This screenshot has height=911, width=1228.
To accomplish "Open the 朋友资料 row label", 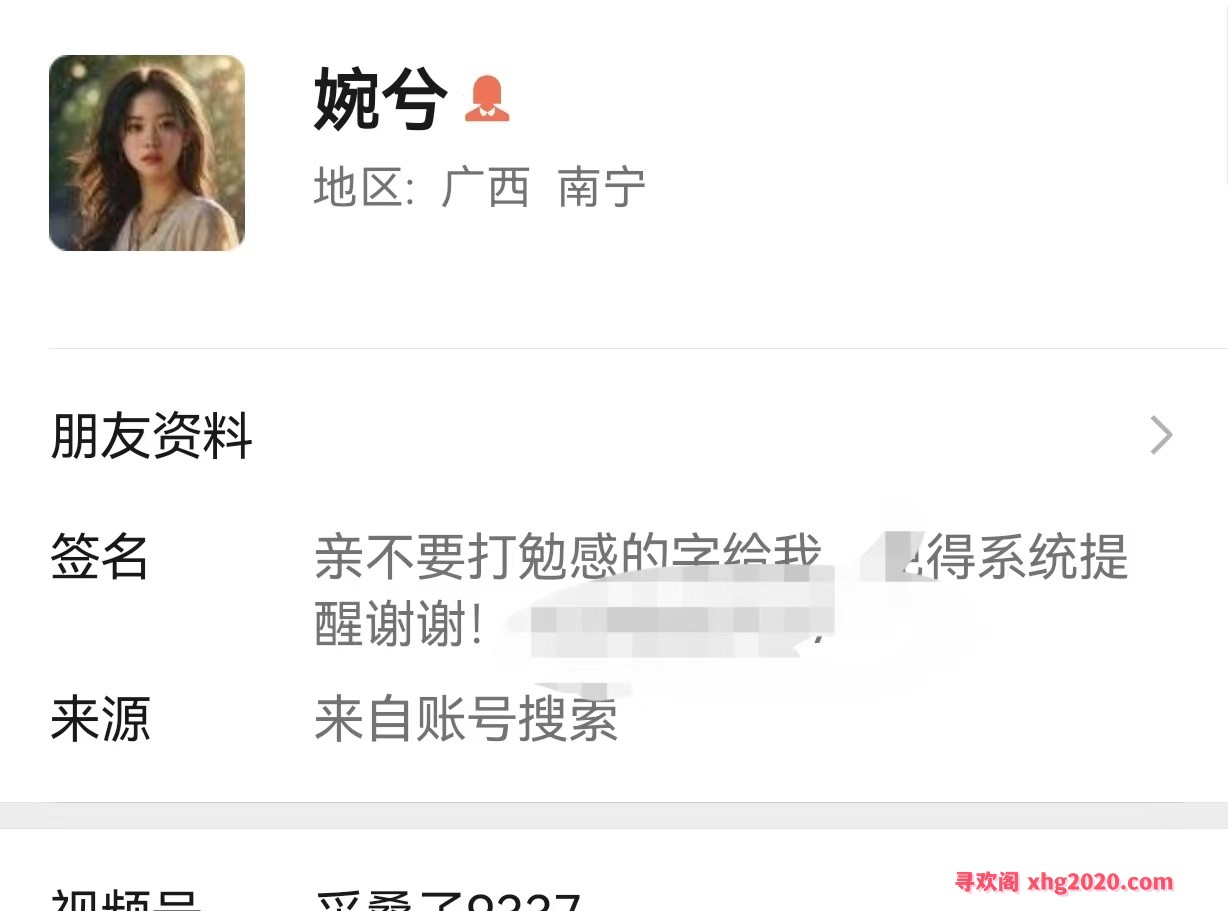I will [151, 436].
